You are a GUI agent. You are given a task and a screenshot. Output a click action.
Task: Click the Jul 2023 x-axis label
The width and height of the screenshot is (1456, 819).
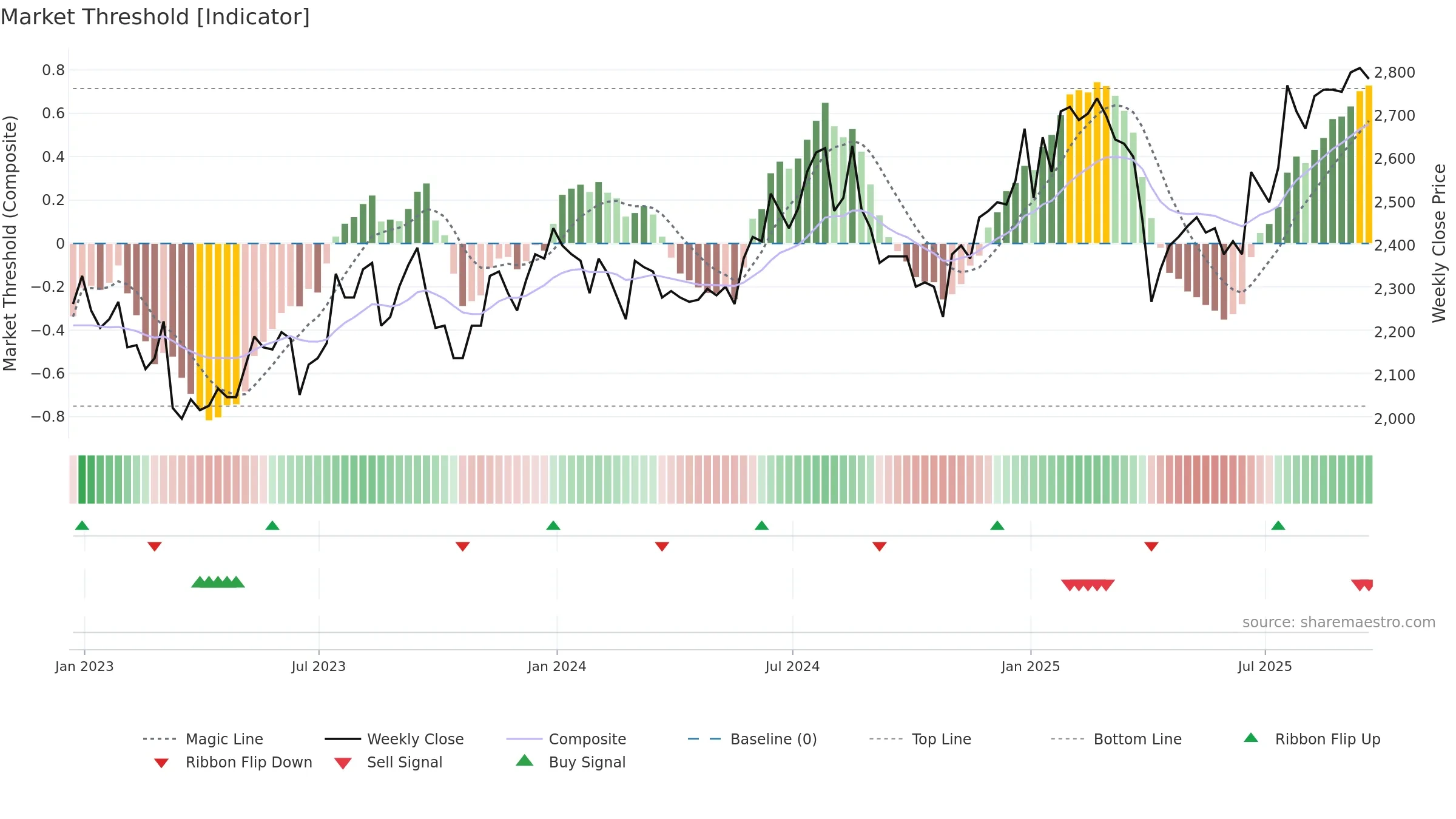pyautogui.click(x=318, y=666)
